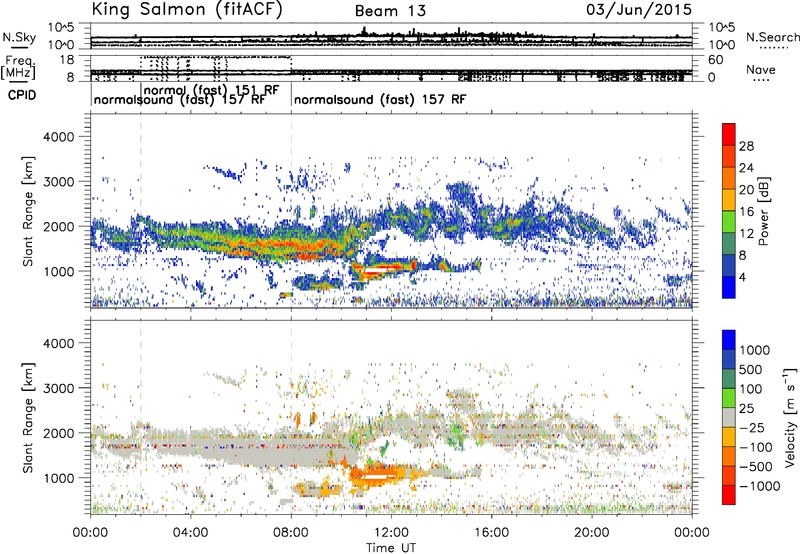Click the '4000' tick on power panel
This screenshot has height=554, width=800.
click(x=58, y=137)
